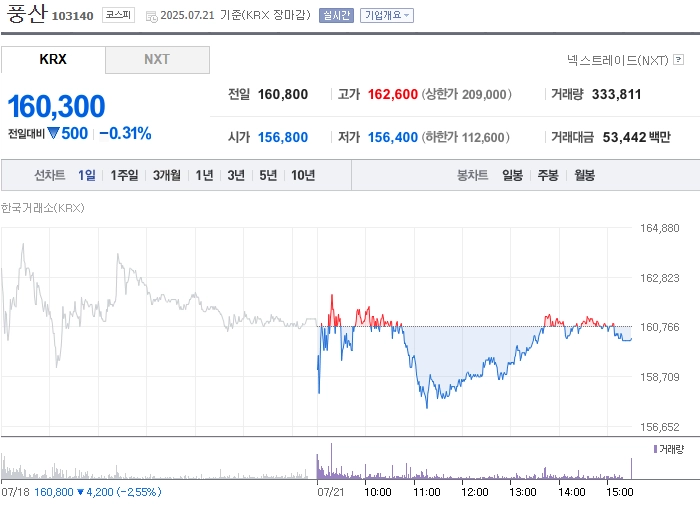Click the 14:00 time axis label
Viewport: 700px width, 505px height.
(572, 492)
